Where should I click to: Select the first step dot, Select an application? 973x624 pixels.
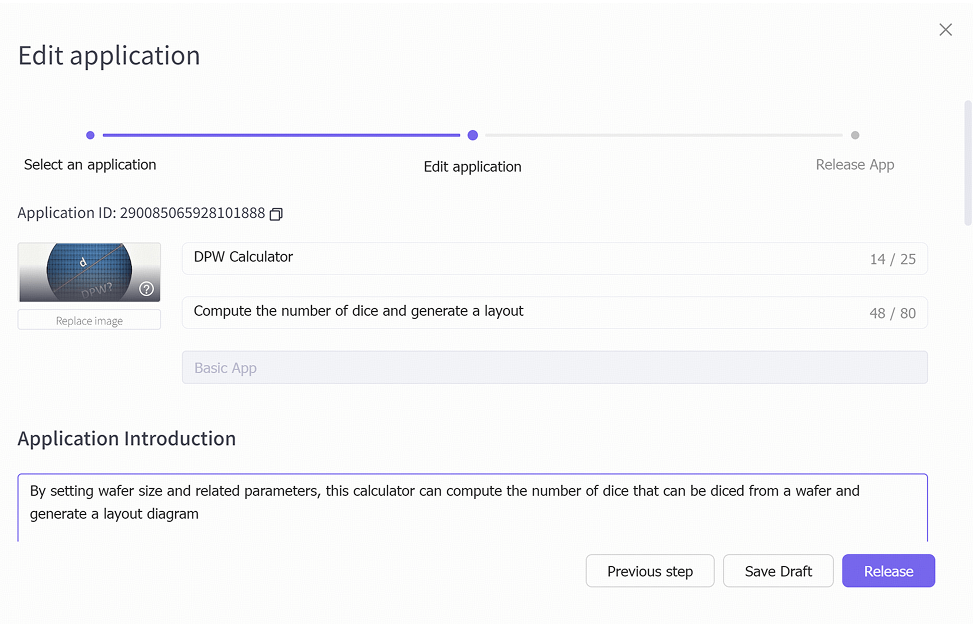point(90,135)
